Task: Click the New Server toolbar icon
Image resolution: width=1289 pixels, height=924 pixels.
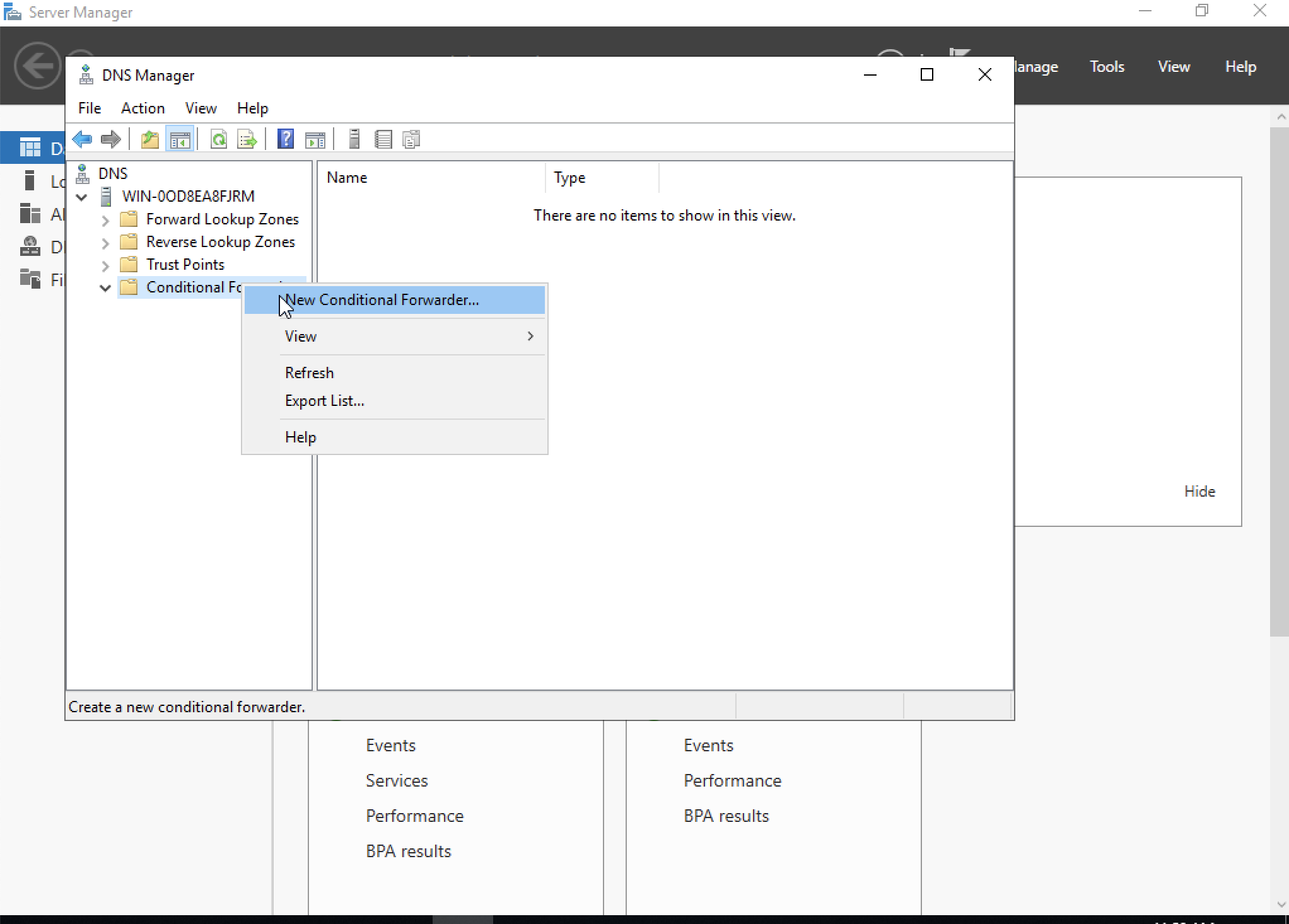Action: [354, 139]
